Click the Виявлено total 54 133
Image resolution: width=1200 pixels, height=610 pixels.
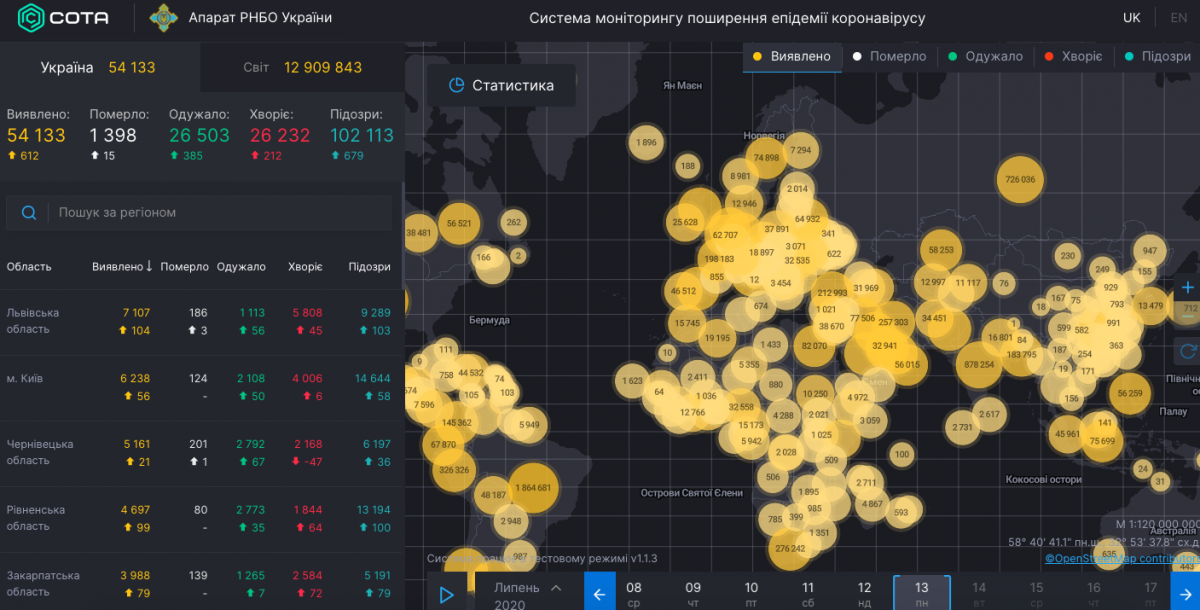coord(36,135)
